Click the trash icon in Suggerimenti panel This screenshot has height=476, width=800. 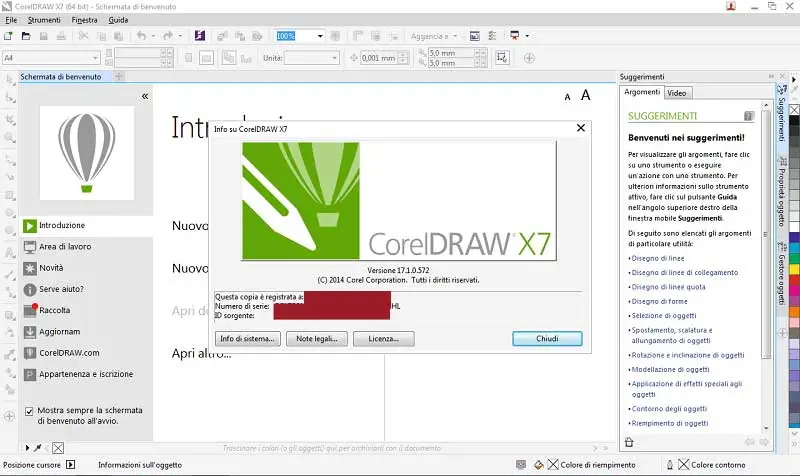coord(629,442)
